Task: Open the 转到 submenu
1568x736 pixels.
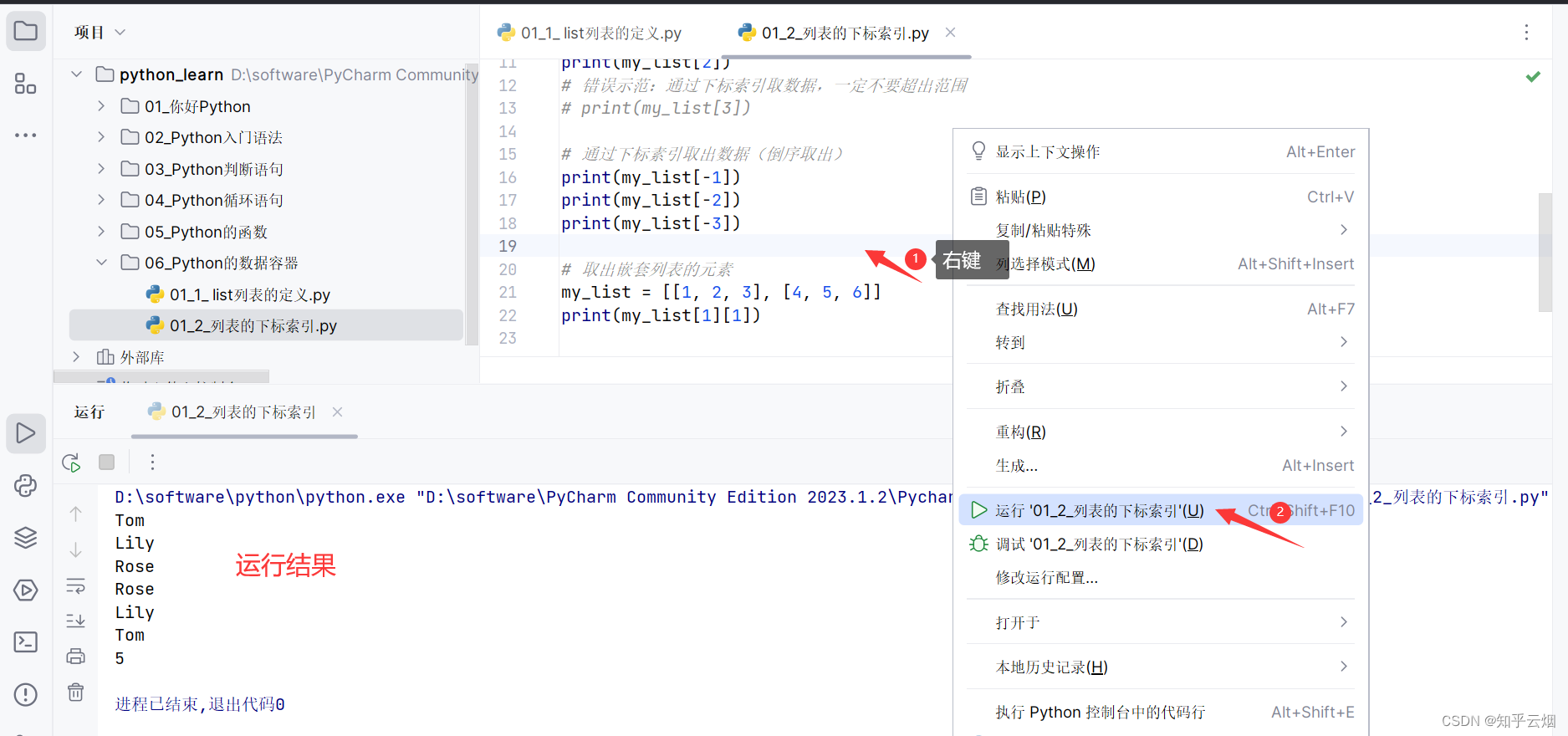Action: click(1161, 342)
